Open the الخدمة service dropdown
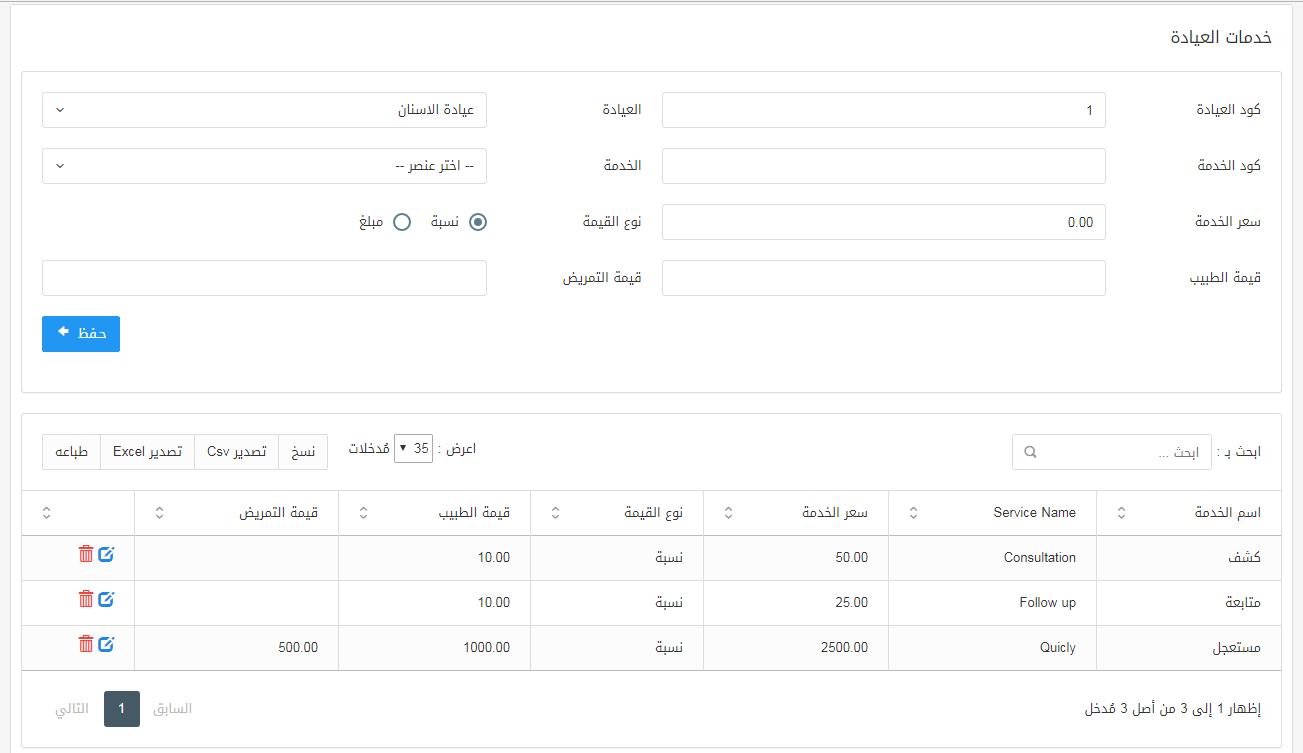The width and height of the screenshot is (1303, 753). click(x=264, y=166)
